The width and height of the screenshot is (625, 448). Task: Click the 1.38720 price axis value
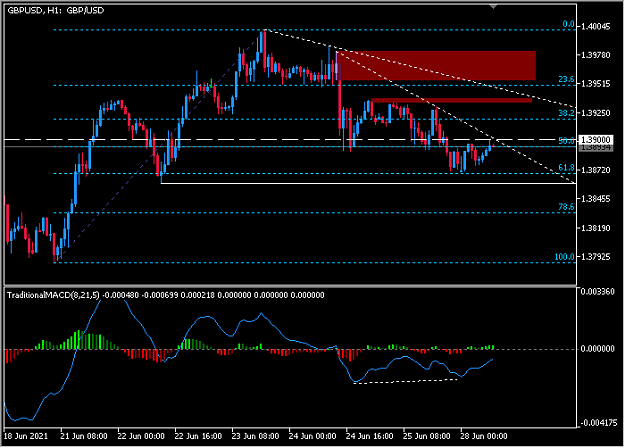pos(596,170)
